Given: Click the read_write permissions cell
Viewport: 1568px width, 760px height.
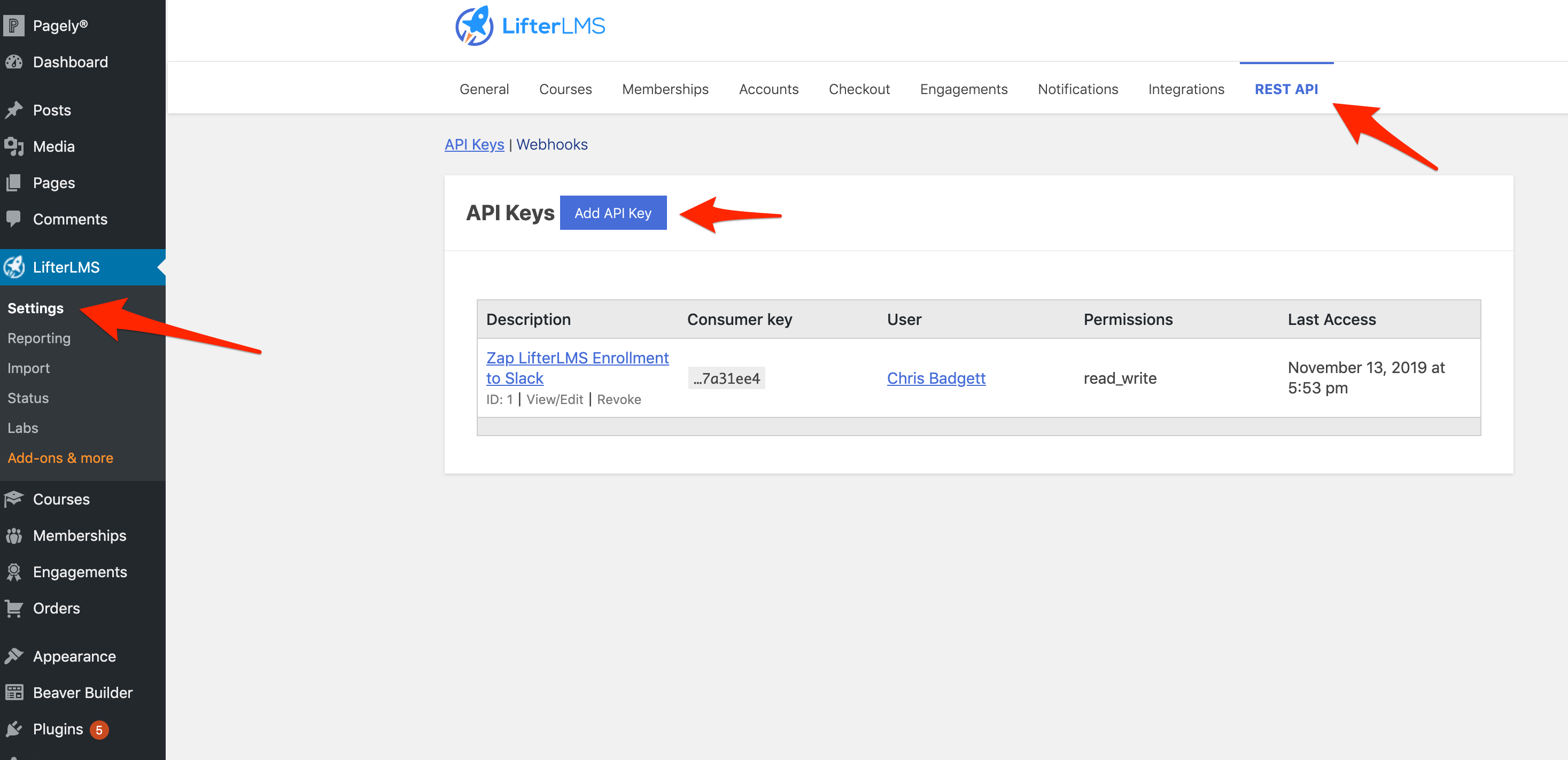Looking at the screenshot, I should 1120,378.
